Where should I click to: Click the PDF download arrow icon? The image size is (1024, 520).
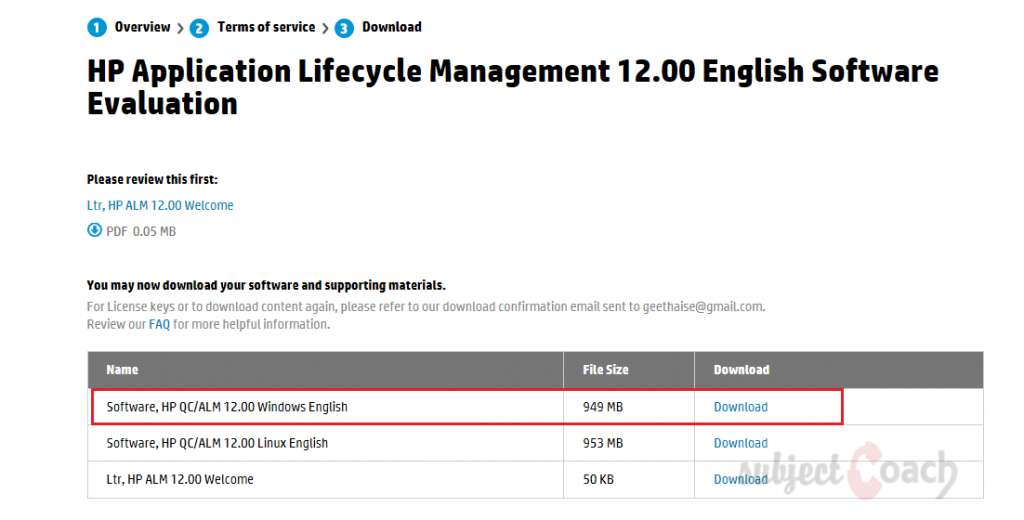click(x=95, y=231)
